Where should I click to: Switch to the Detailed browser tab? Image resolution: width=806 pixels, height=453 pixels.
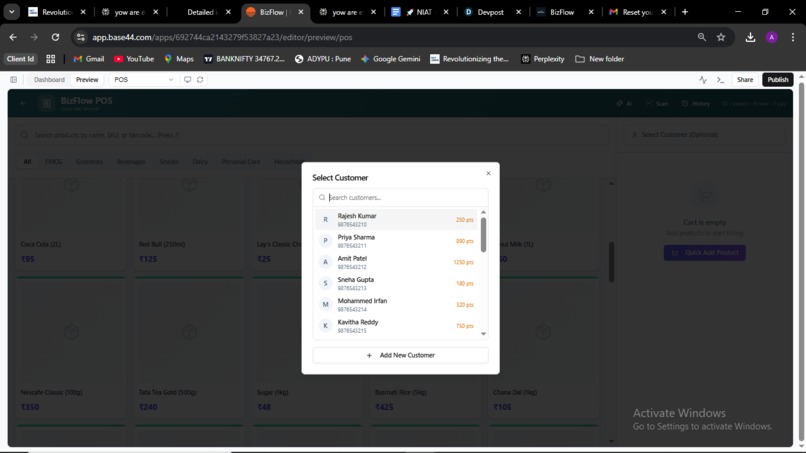[201, 12]
